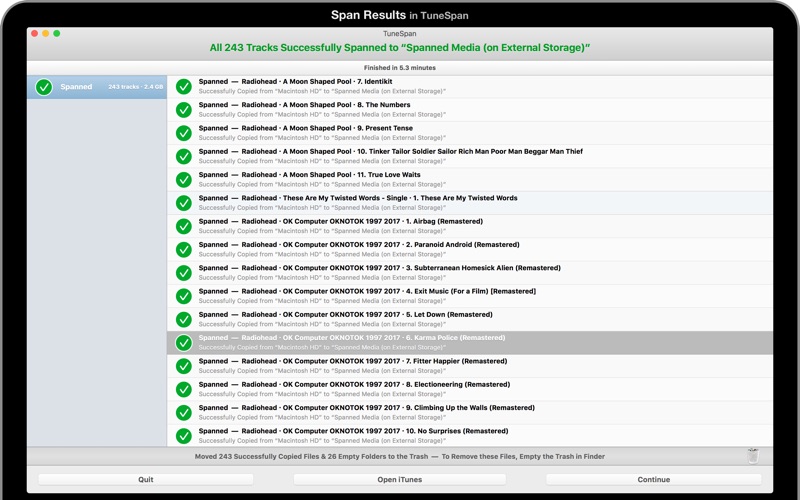Select the '1. Airbag (Remastered)' title
The image size is (800, 500).
pos(444,221)
